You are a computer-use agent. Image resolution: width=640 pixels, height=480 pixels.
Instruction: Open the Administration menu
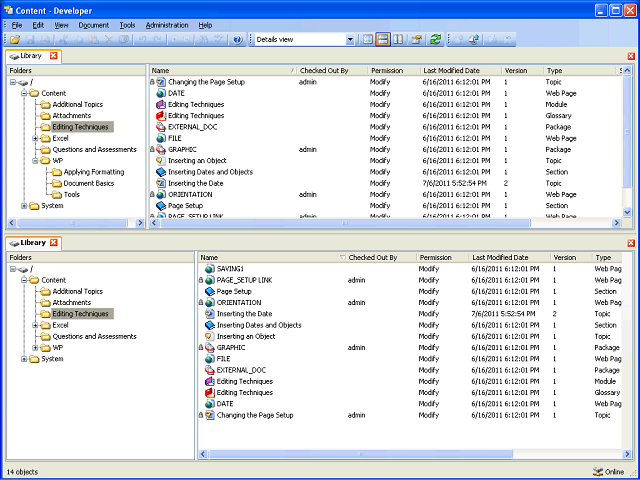167,25
